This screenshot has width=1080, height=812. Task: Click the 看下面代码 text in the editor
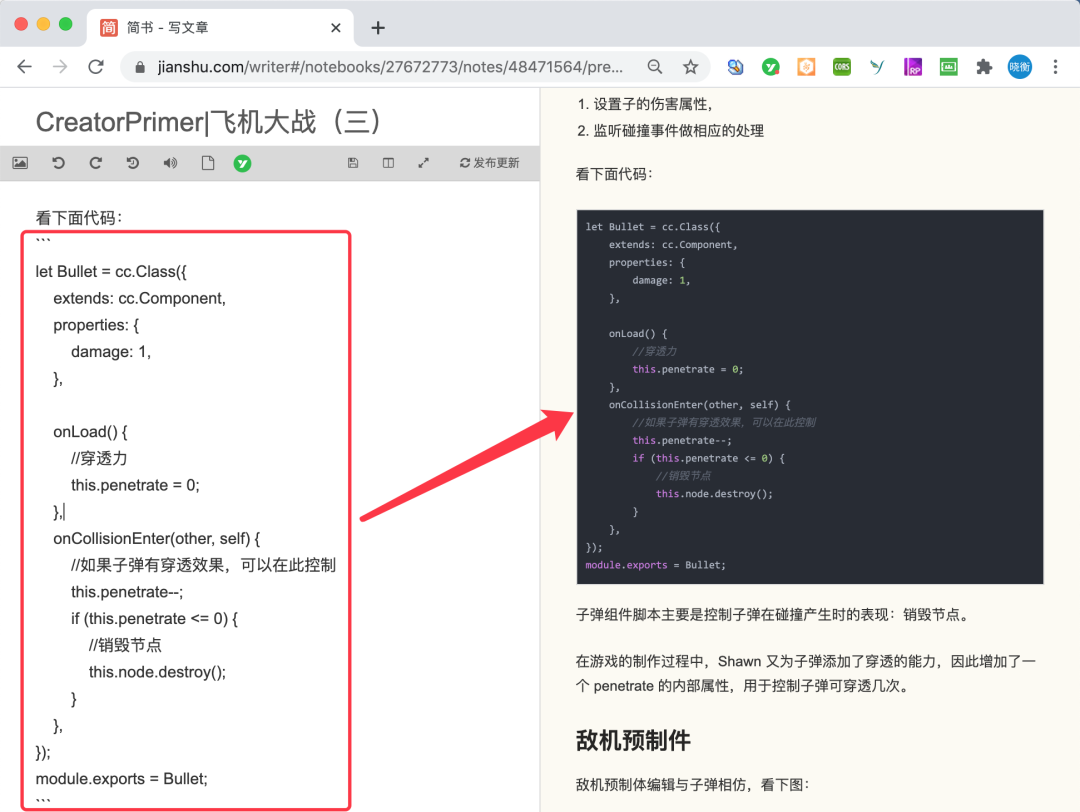coord(79,218)
